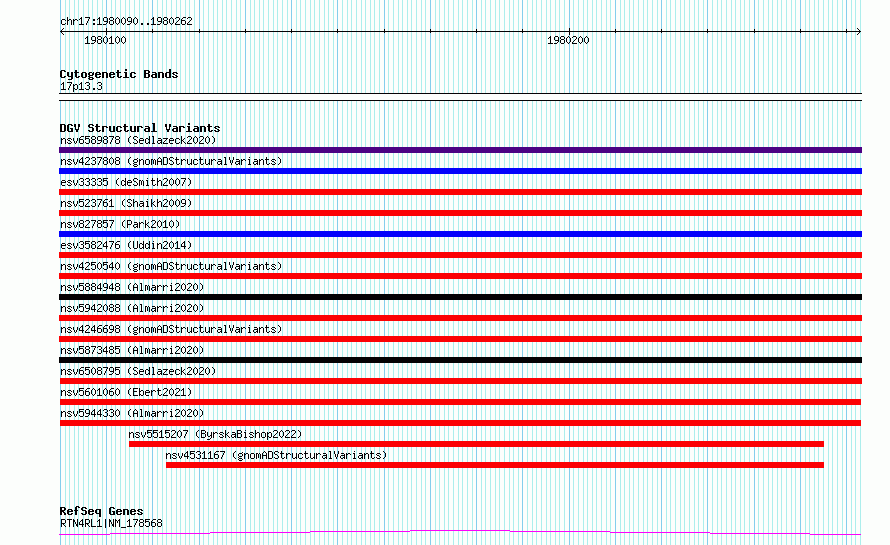Click the chr17:1980090..1980262 coordinates text
Screen dimensions: 890x545
(127, 21)
